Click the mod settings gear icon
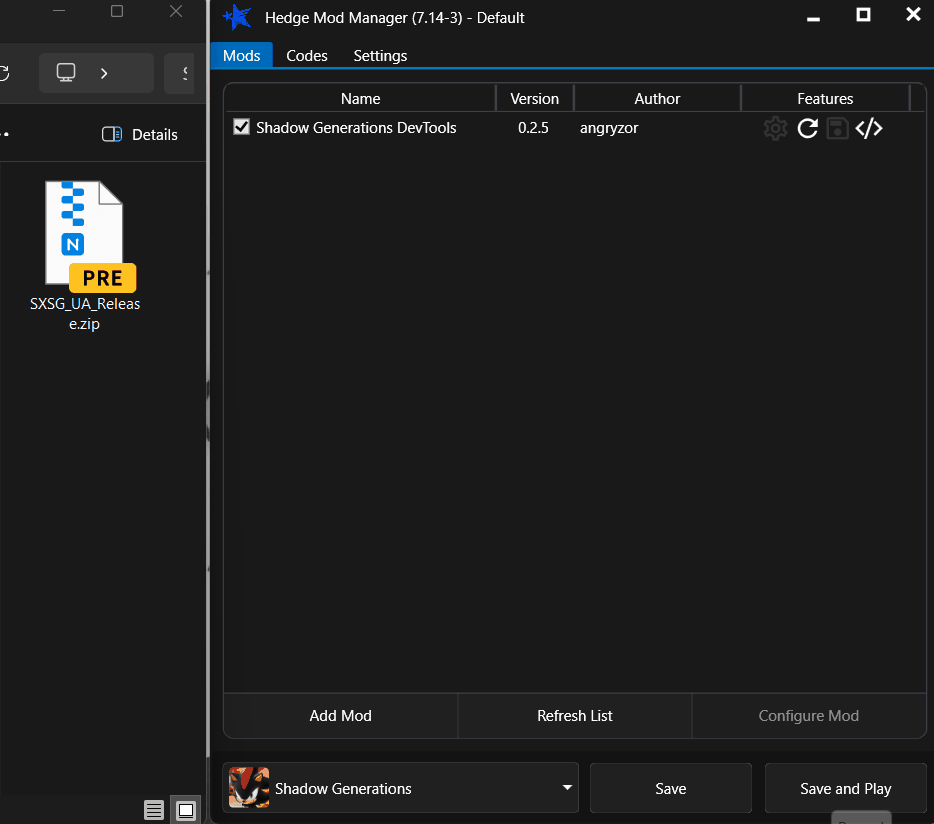 (x=775, y=128)
